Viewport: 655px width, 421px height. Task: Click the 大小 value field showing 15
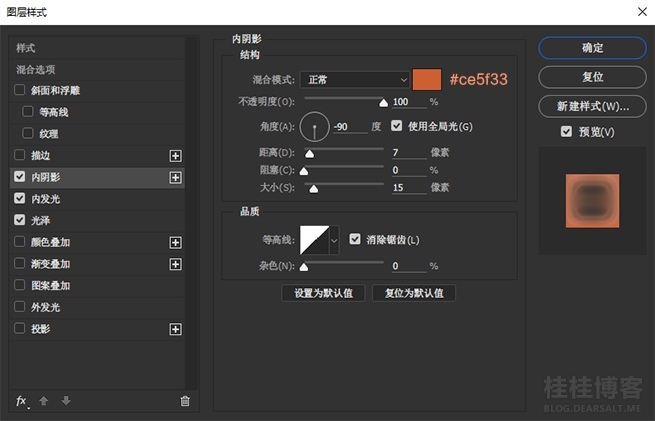[x=409, y=188]
